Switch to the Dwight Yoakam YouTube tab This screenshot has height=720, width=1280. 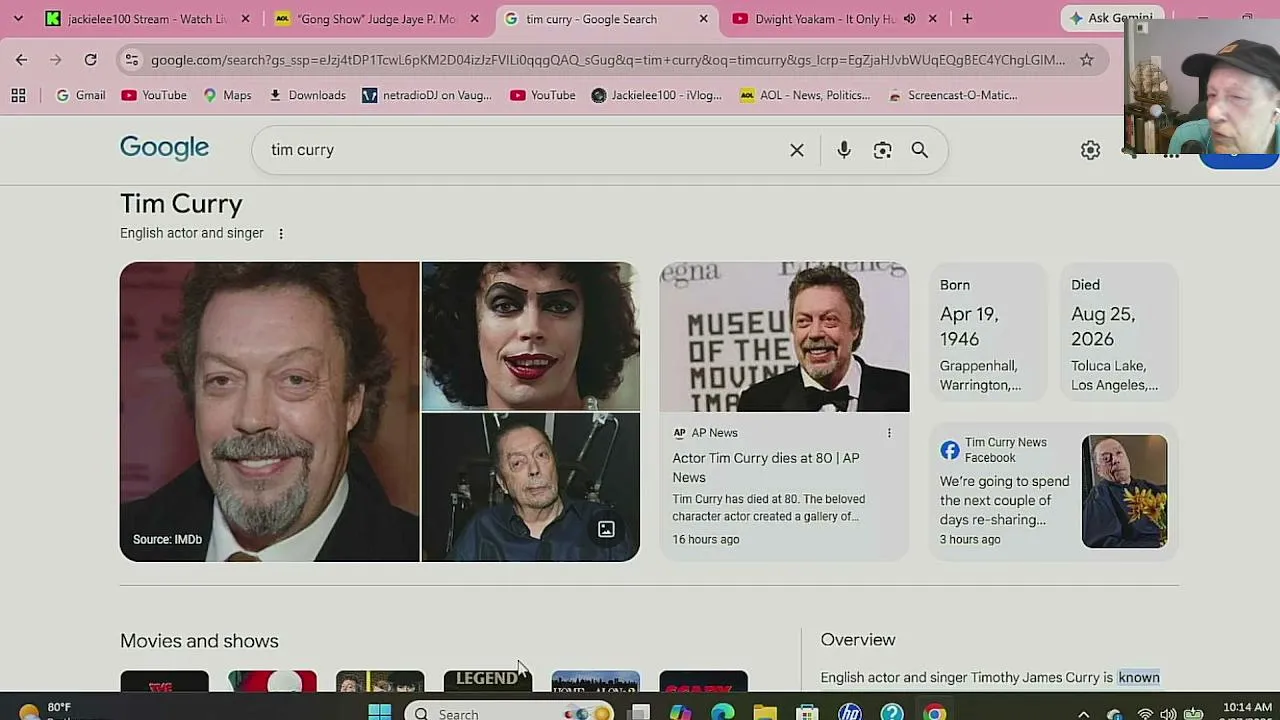pos(826,19)
